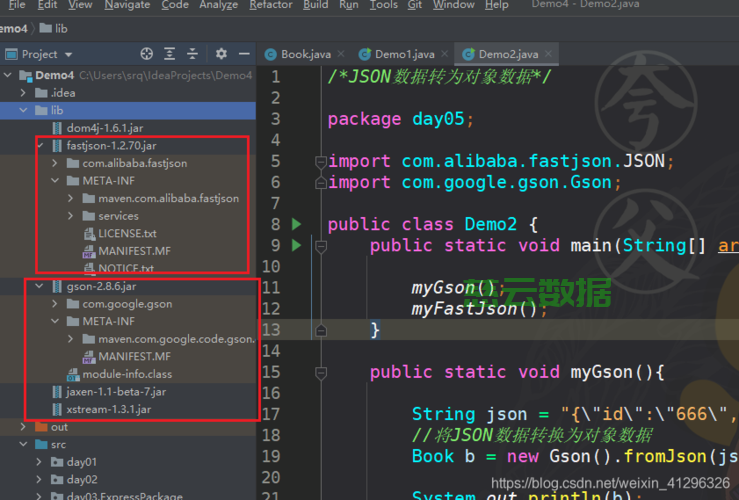Hide the Project tool window with minus icon
The image size is (739, 500).
pos(244,54)
